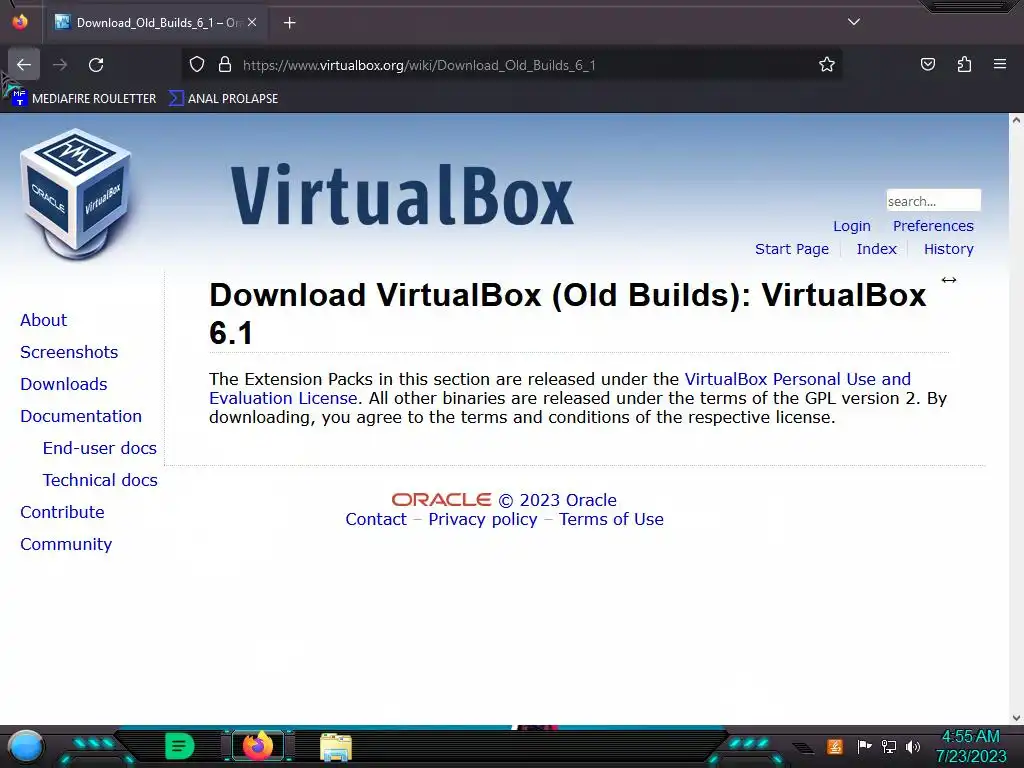The width and height of the screenshot is (1024, 768).
Task: Toggle the page width double-arrow icon
Action: 949,280
